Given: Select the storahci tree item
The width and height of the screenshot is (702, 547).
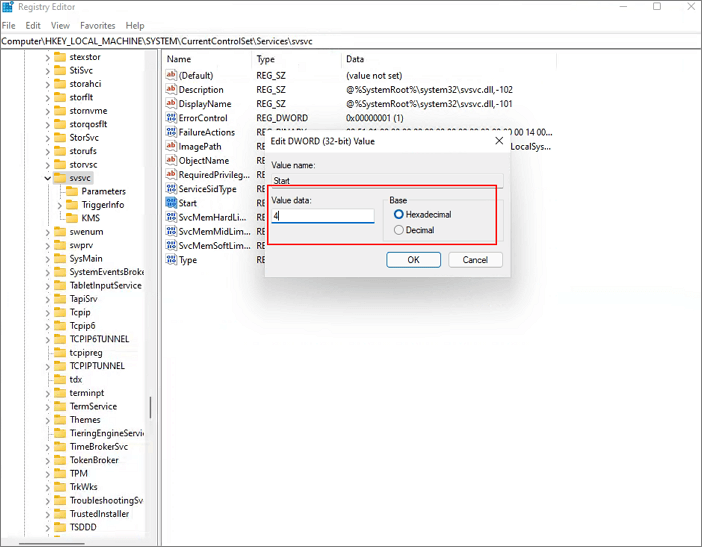Looking at the screenshot, I should coord(86,84).
